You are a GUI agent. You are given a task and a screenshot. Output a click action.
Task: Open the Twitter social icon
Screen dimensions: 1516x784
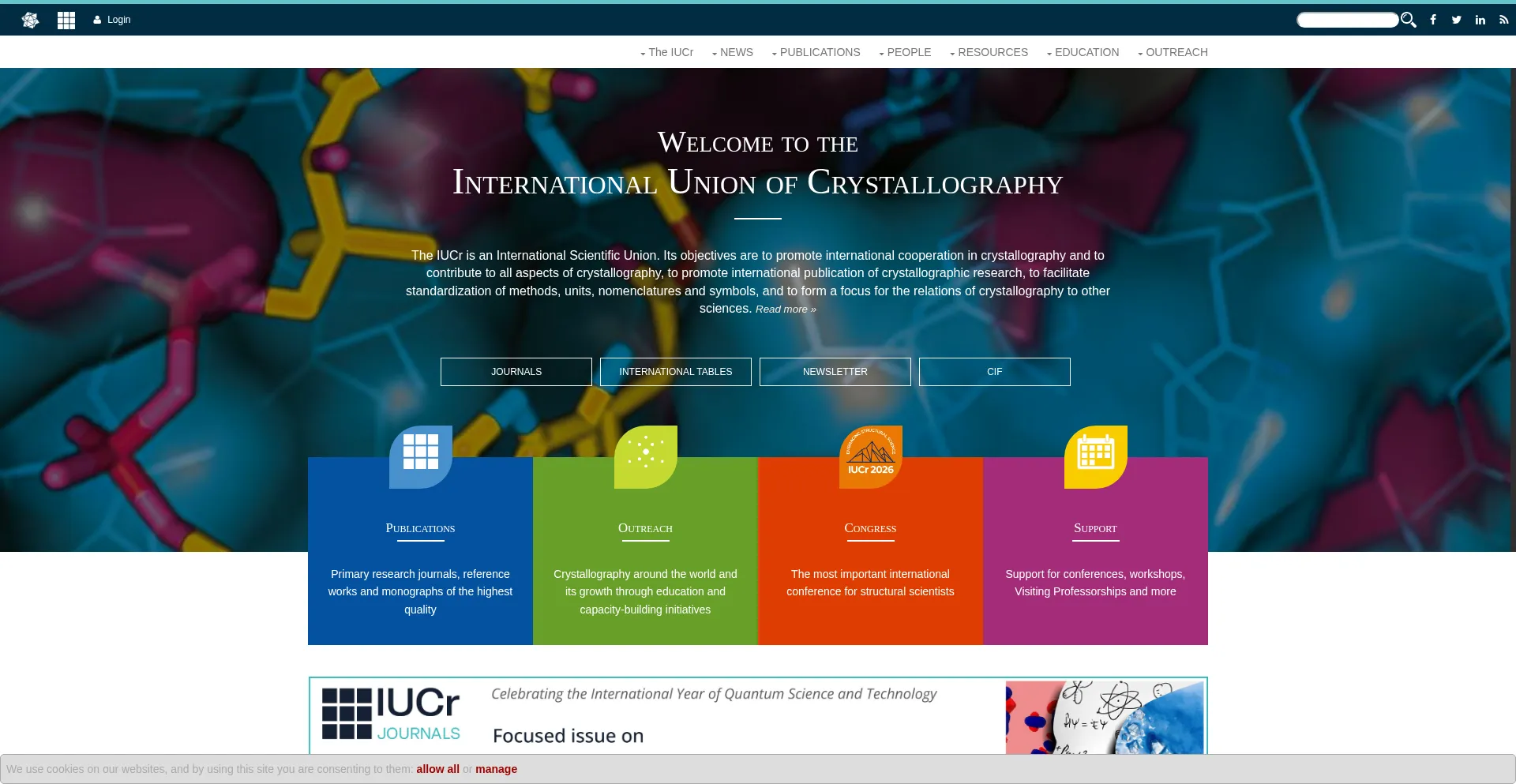(x=1457, y=20)
